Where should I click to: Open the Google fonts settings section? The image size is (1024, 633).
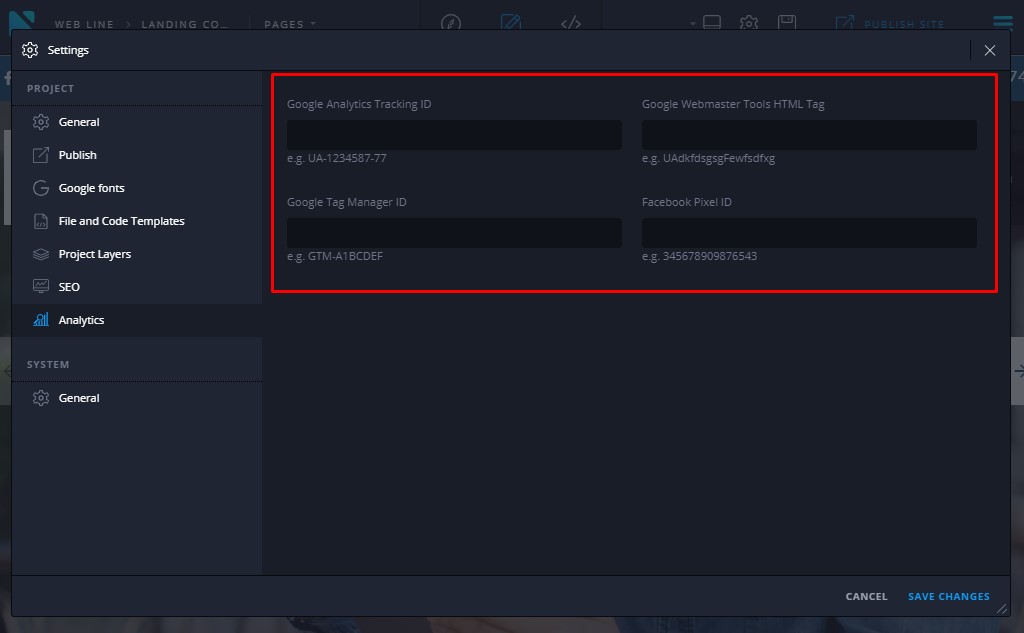click(136, 188)
